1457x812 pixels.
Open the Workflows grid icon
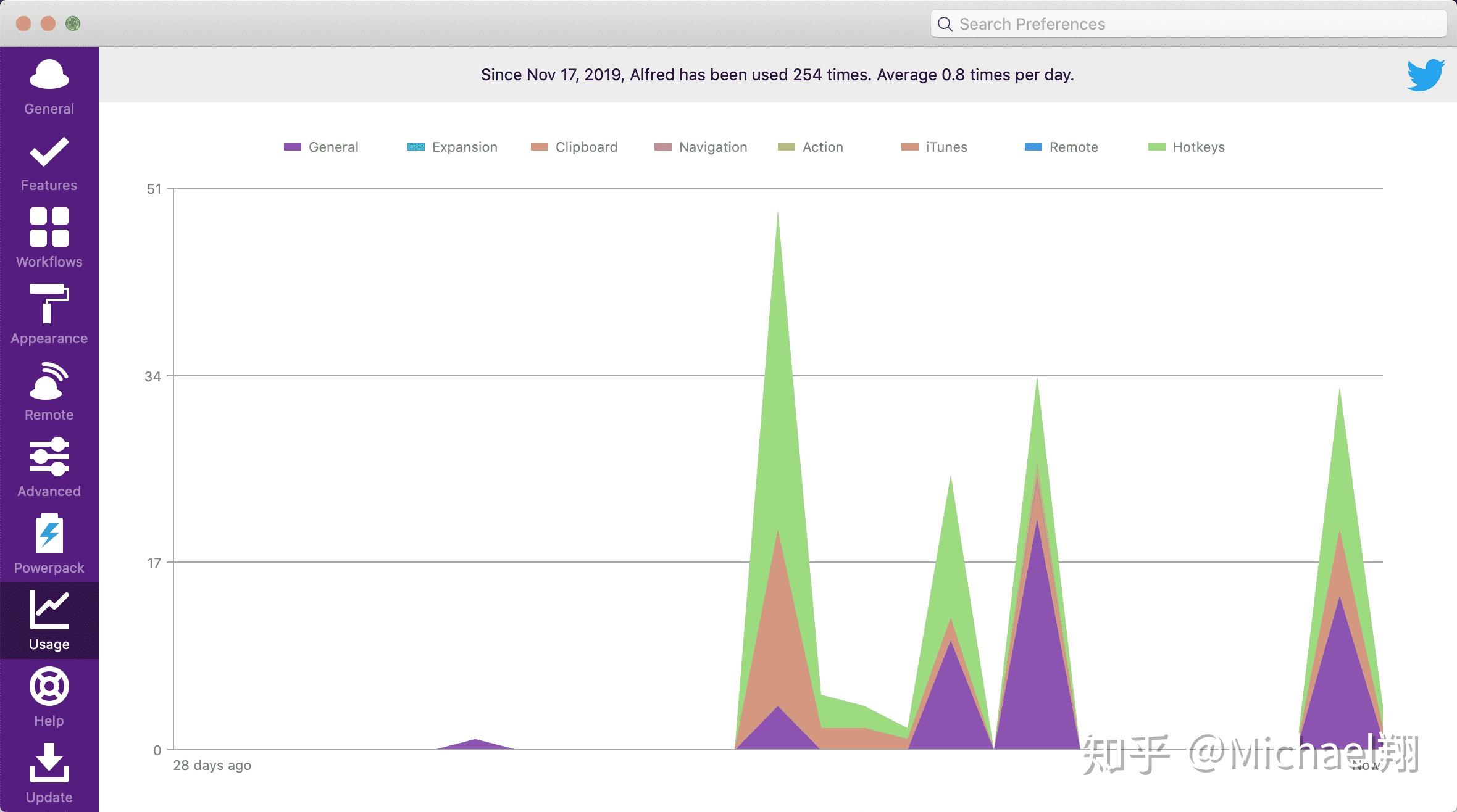[x=49, y=228]
